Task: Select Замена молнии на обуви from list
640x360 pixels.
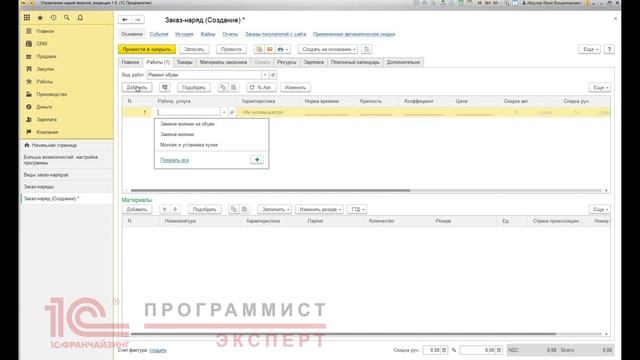Action: coord(211,124)
